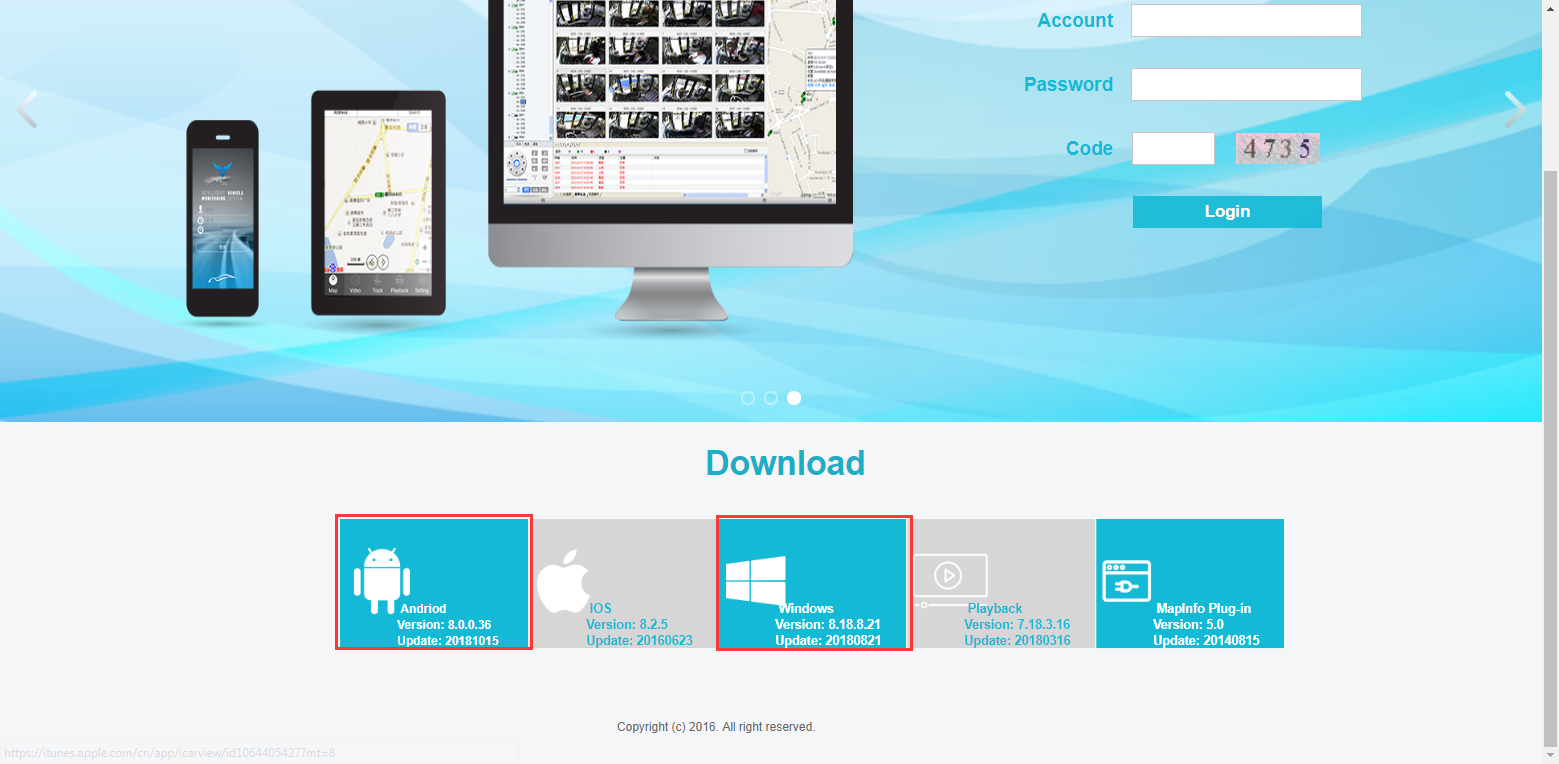The width and height of the screenshot is (1559, 764).
Task: Click the Login button
Action: pos(1227,211)
